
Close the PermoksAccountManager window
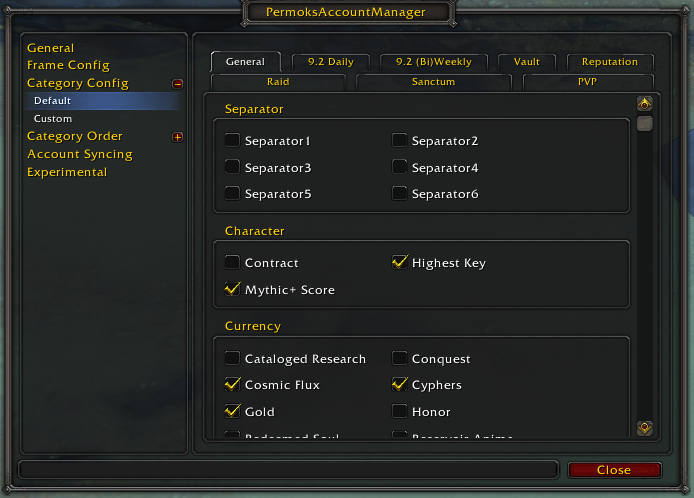point(614,470)
